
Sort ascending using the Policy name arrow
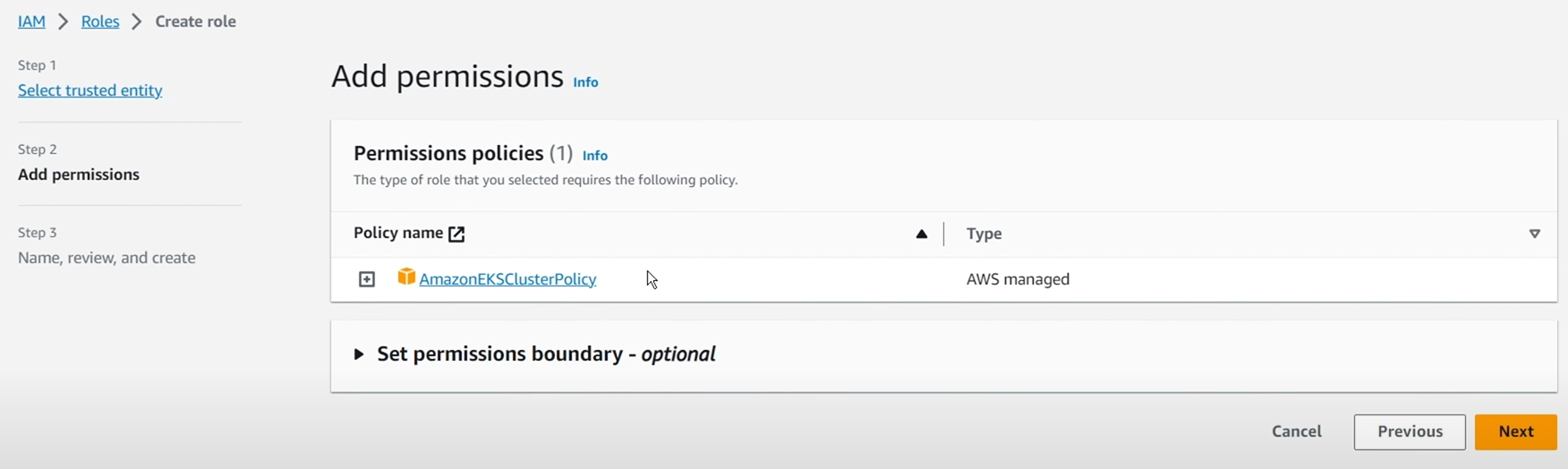tap(922, 234)
